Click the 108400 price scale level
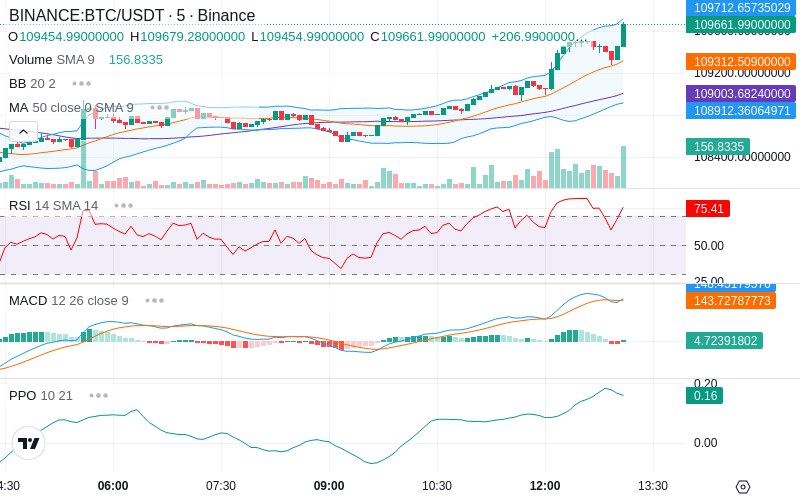800x500 pixels. point(742,157)
